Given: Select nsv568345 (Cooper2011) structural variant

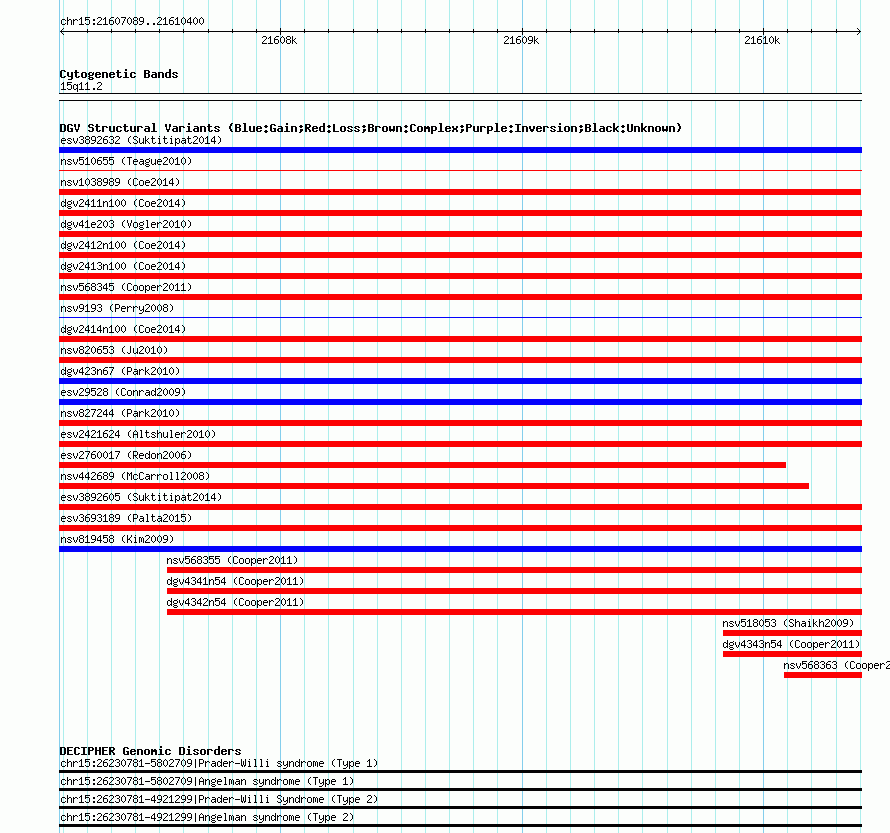Looking at the screenshot, I should click(x=126, y=287).
